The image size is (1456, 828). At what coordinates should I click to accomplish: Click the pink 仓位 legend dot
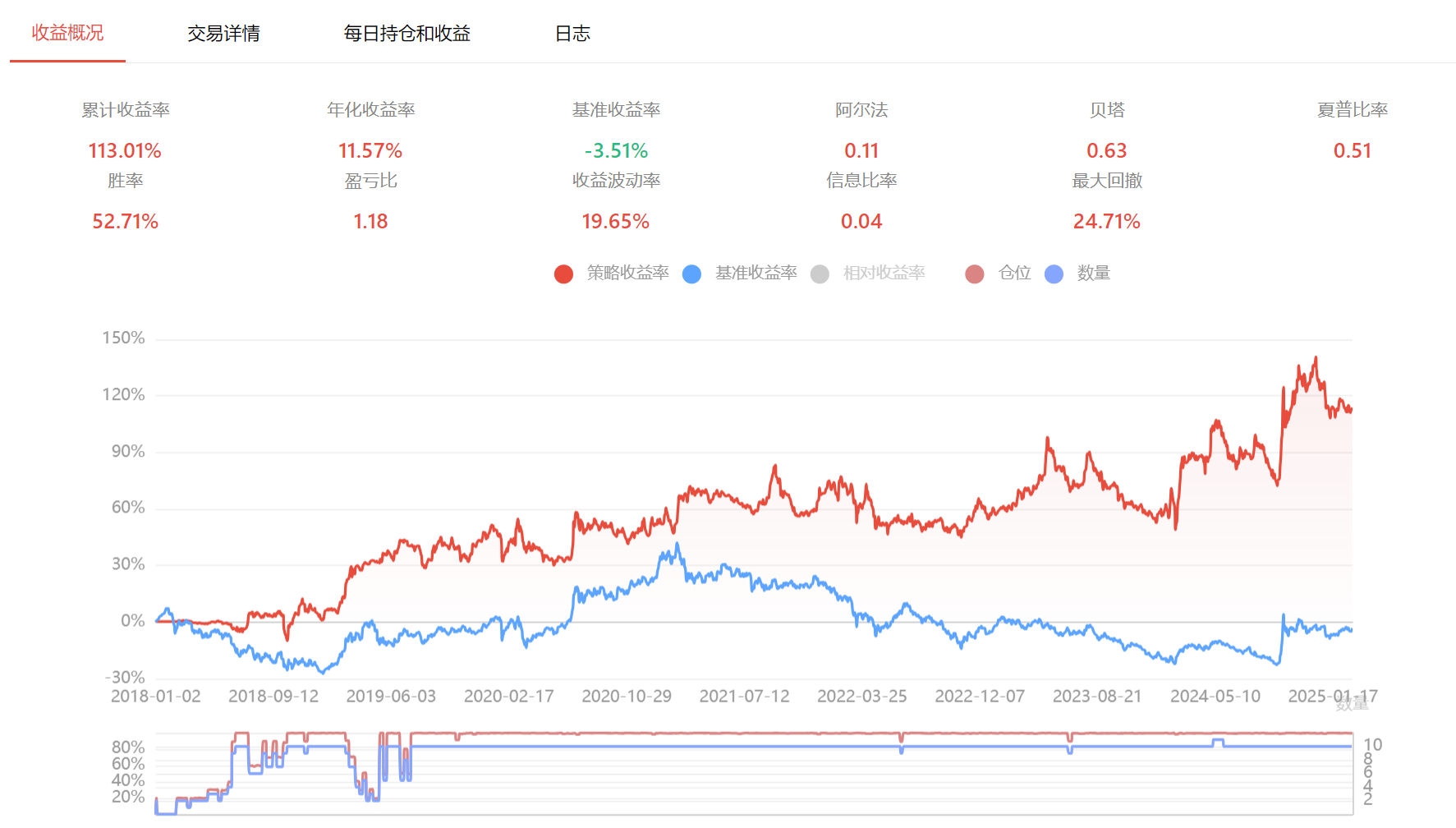(x=975, y=274)
